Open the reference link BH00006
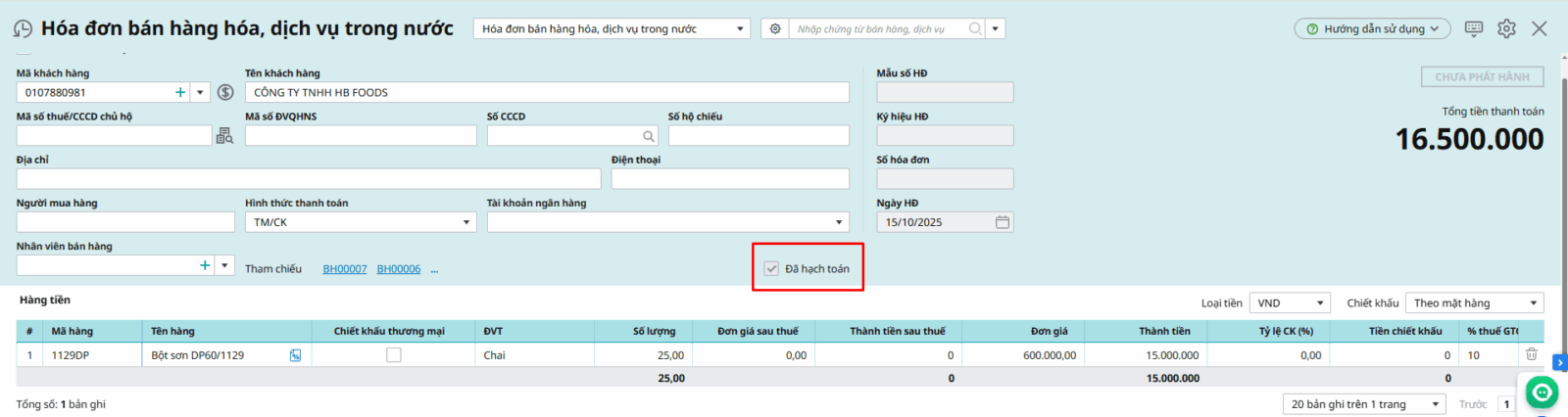This screenshot has height=417, width=1568. [399, 269]
